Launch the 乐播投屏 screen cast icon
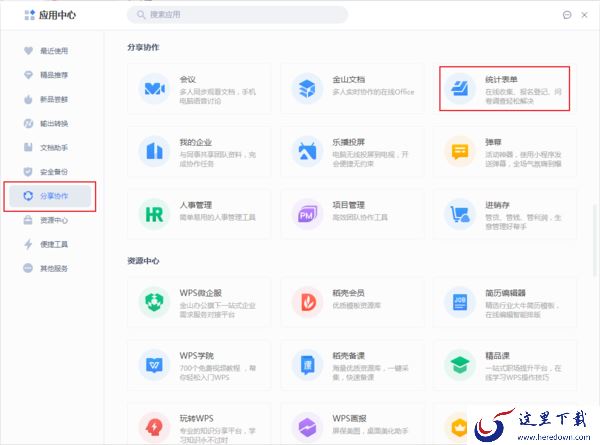Screen dimensions: 600x445 point(307,152)
